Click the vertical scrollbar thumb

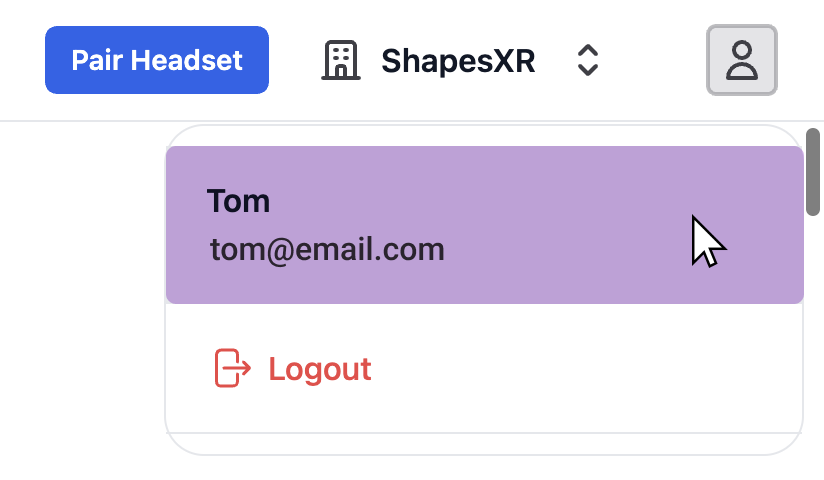pos(814,172)
